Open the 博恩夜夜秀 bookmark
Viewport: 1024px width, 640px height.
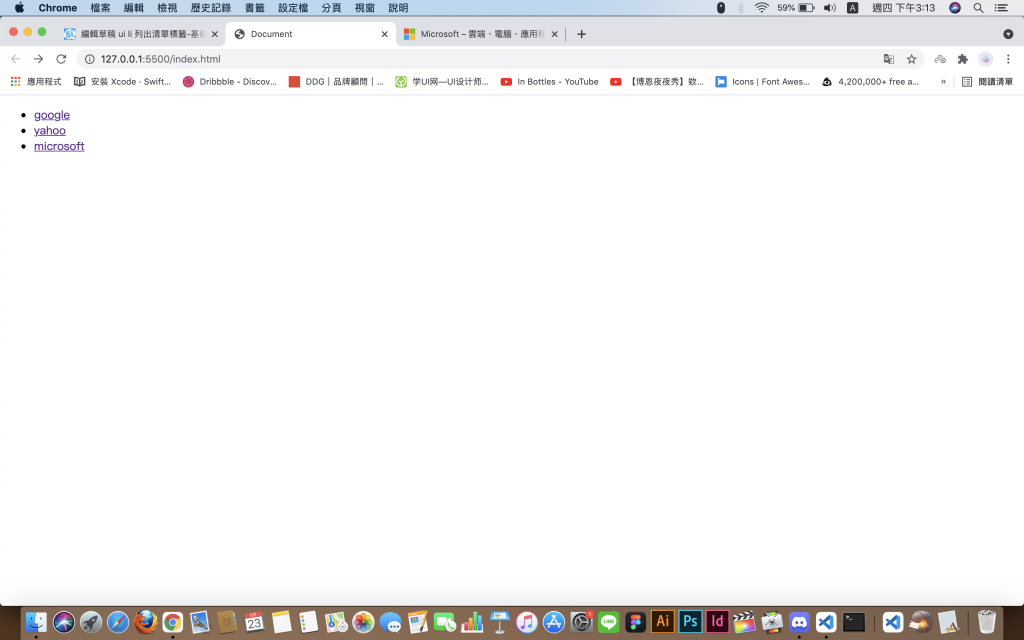(657, 82)
